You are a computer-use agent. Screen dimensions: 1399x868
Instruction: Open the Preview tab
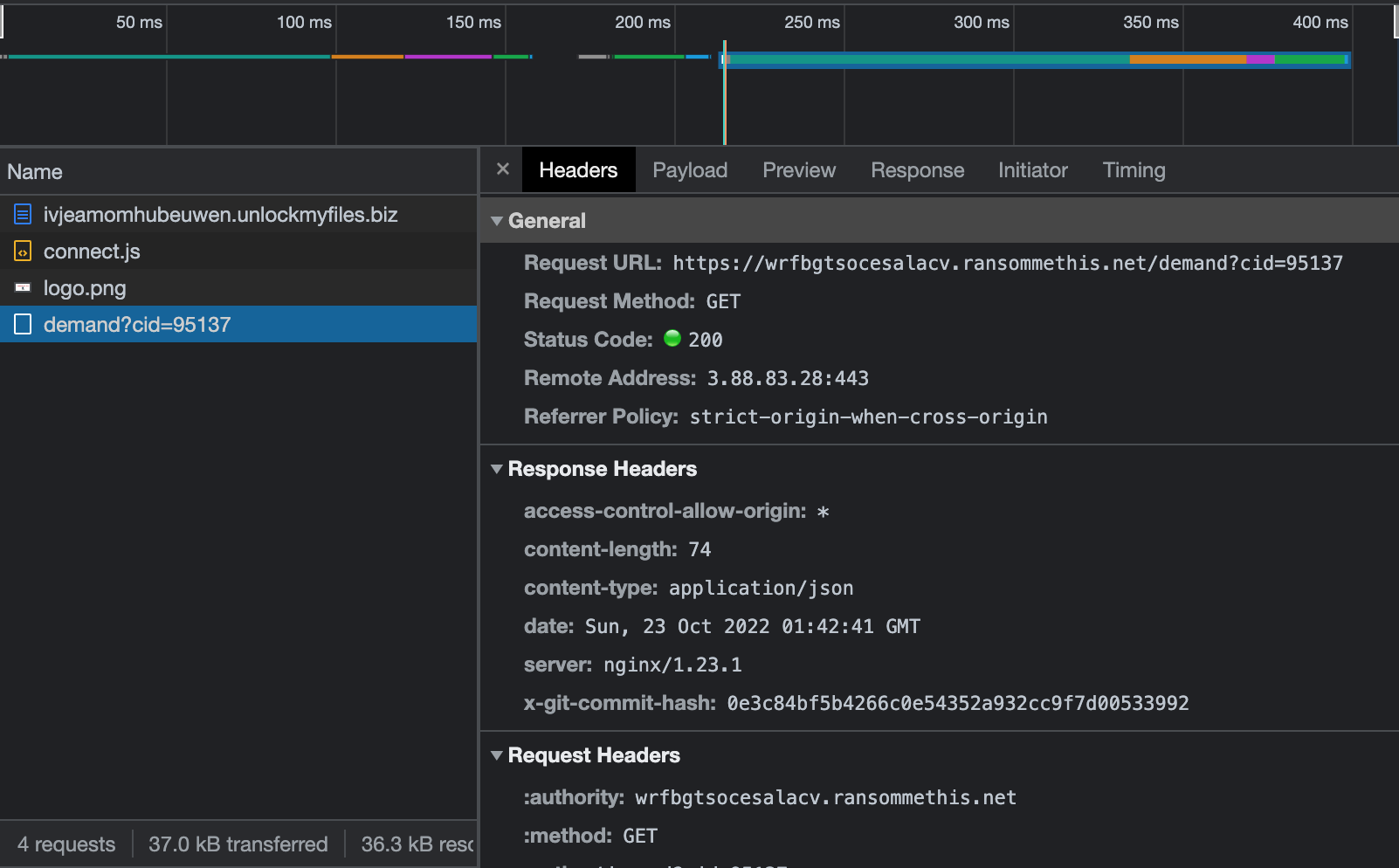(799, 170)
